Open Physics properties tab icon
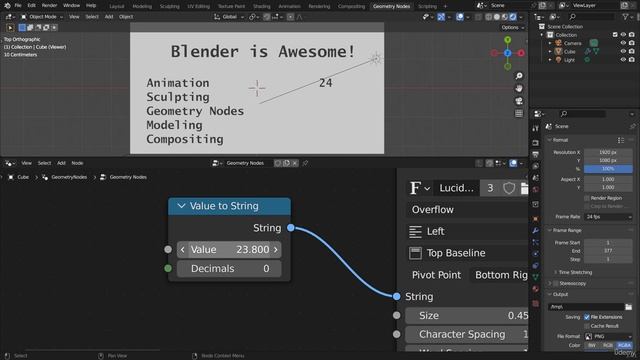The image size is (640, 360). 536,254
